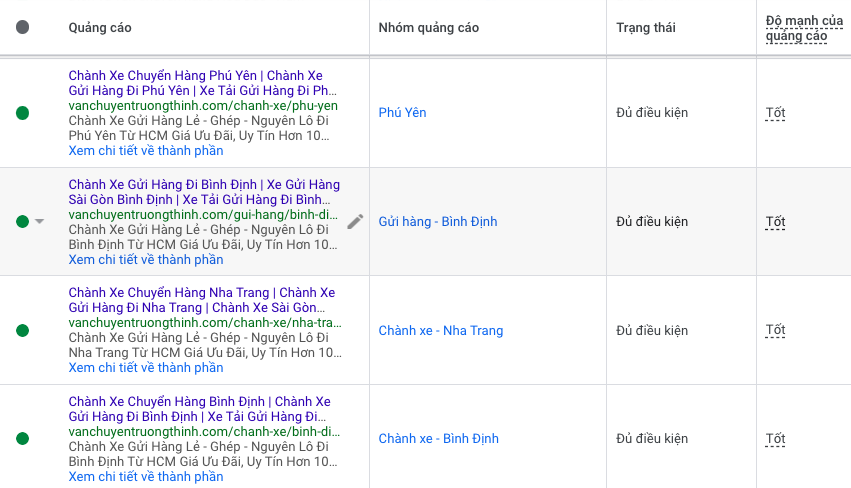Click green status dot of Nha Trang ad
Screen dimensions: 851x488
(23, 330)
